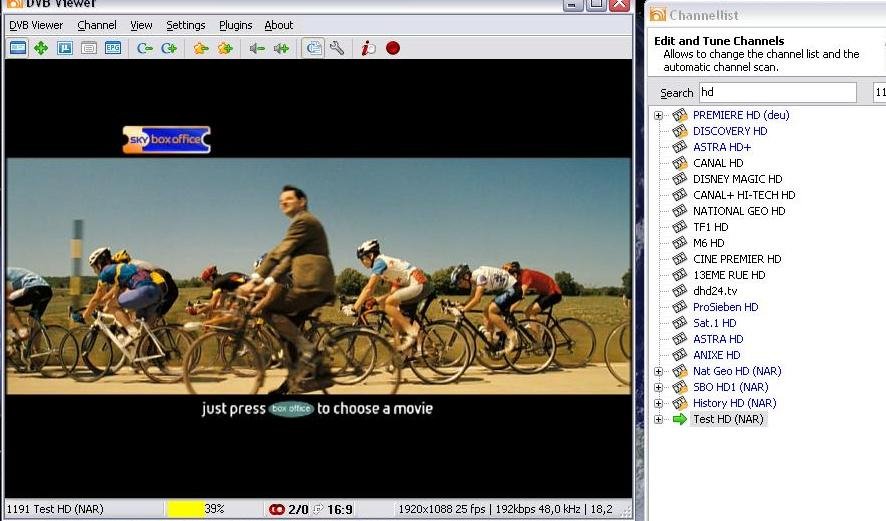Open the Plugins menu

point(235,25)
